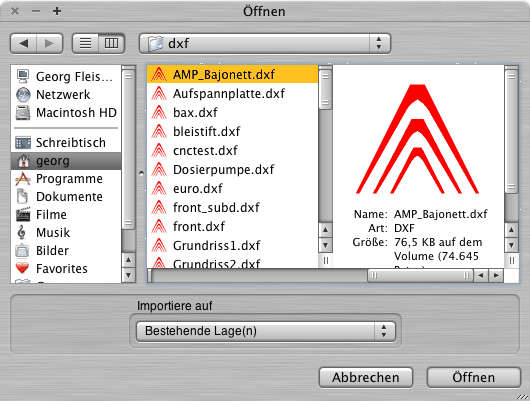Go back with the left arrow button

(x=23, y=43)
